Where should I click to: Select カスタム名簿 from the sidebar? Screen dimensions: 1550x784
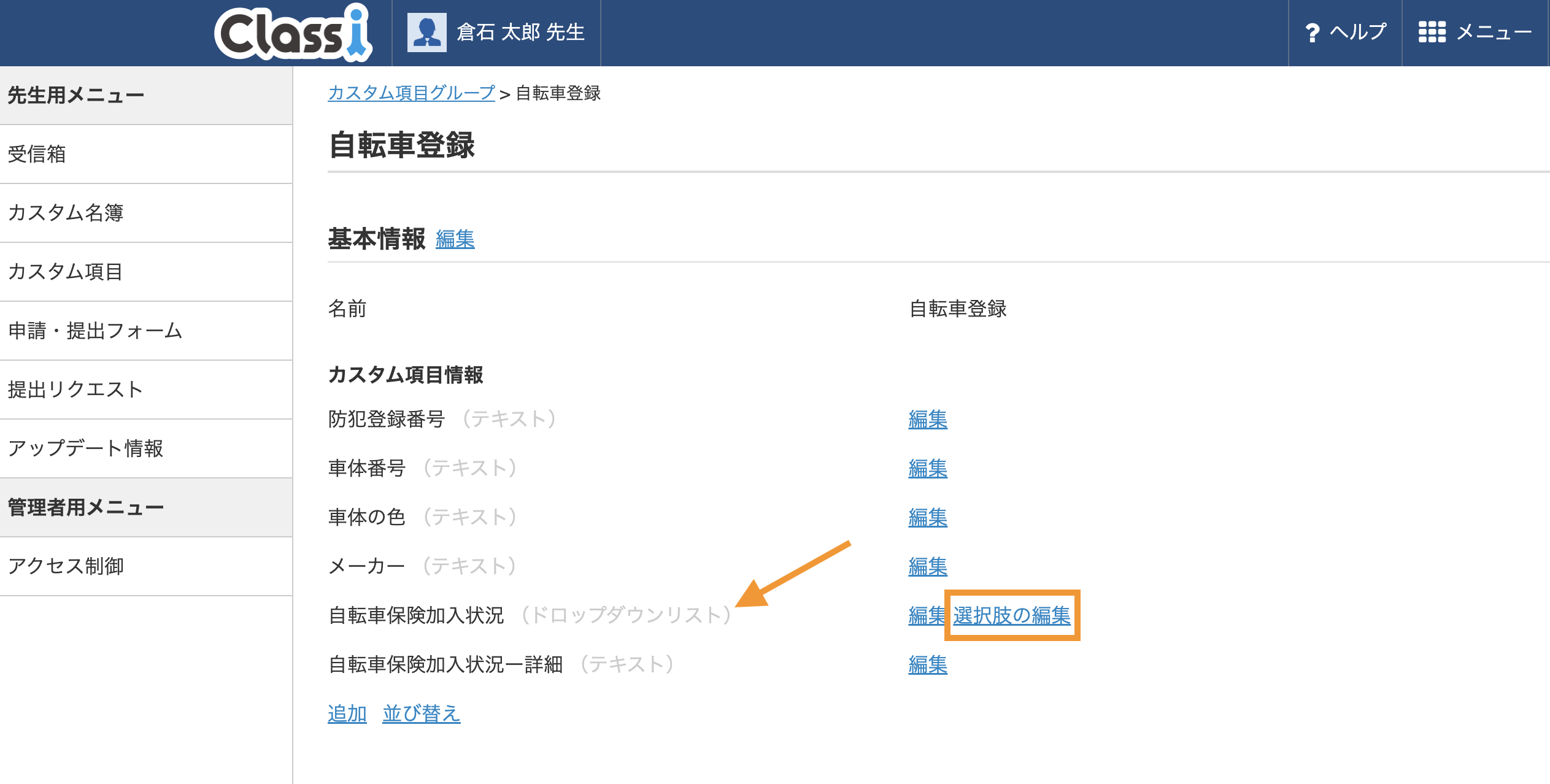66,213
